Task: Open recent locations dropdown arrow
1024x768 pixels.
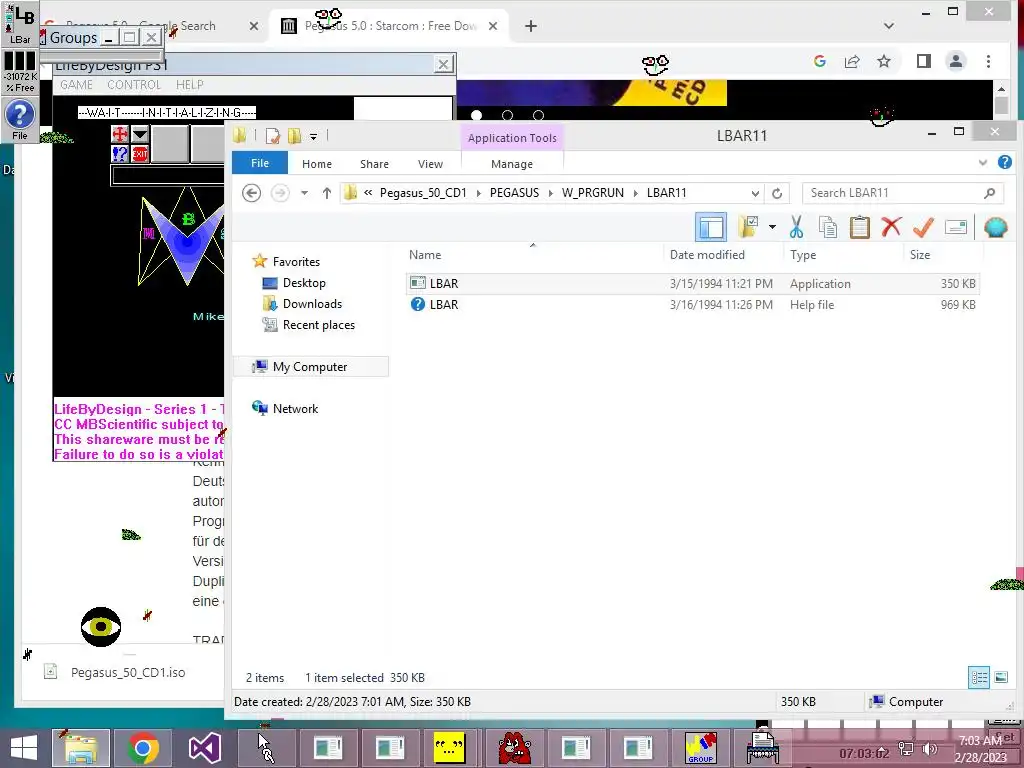Action: 304,193
